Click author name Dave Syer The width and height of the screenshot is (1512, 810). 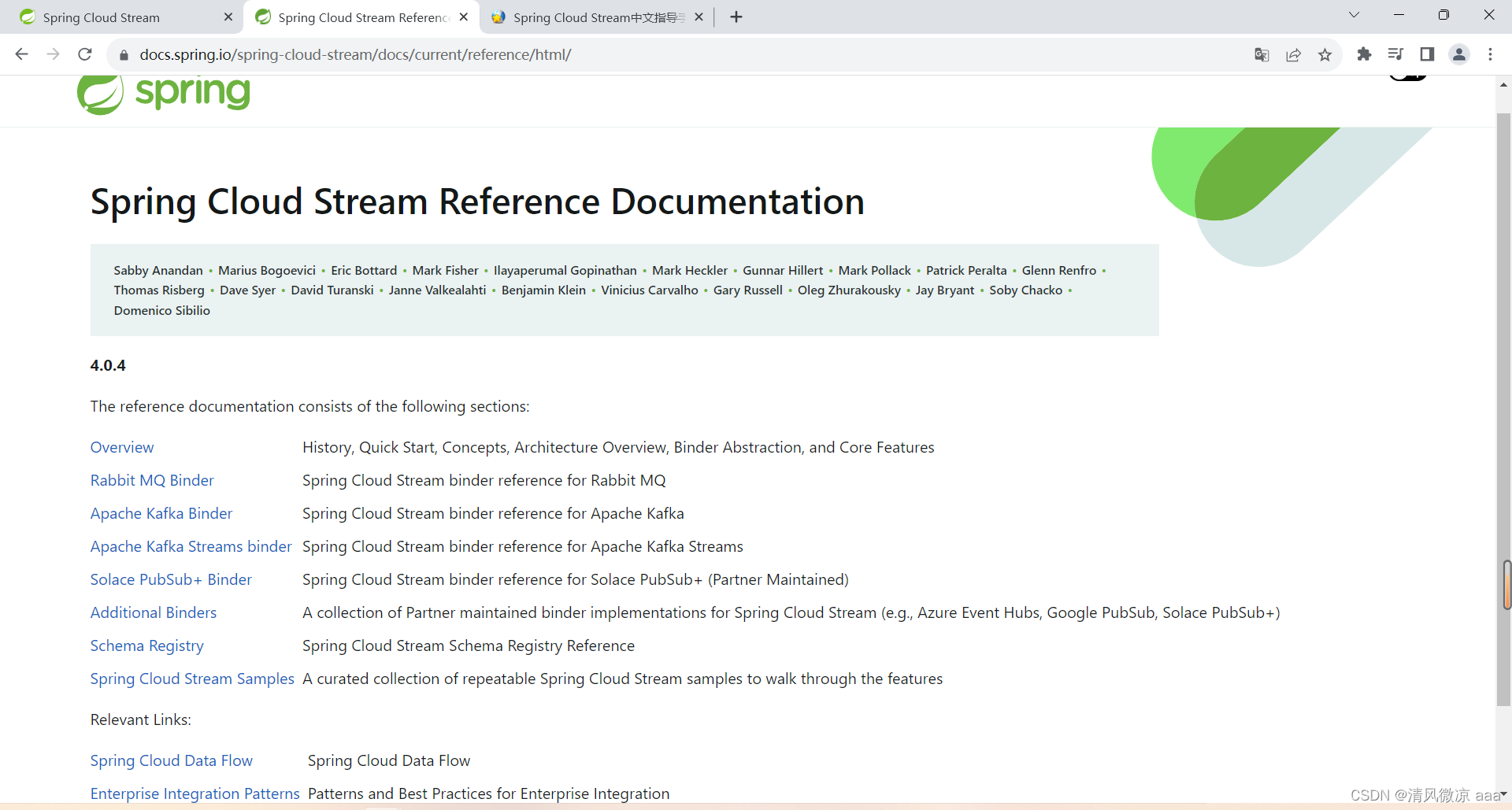(248, 290)
